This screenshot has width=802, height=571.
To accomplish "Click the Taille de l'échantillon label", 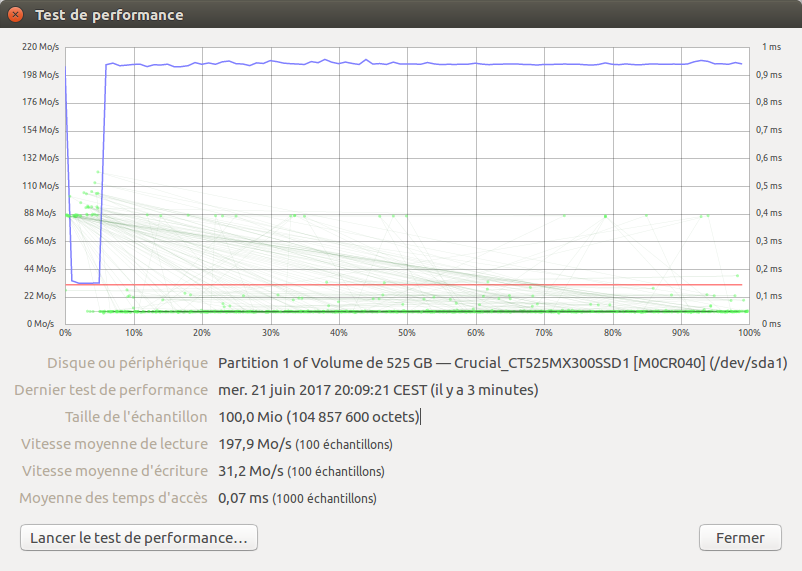I will [x=136, y=417].
